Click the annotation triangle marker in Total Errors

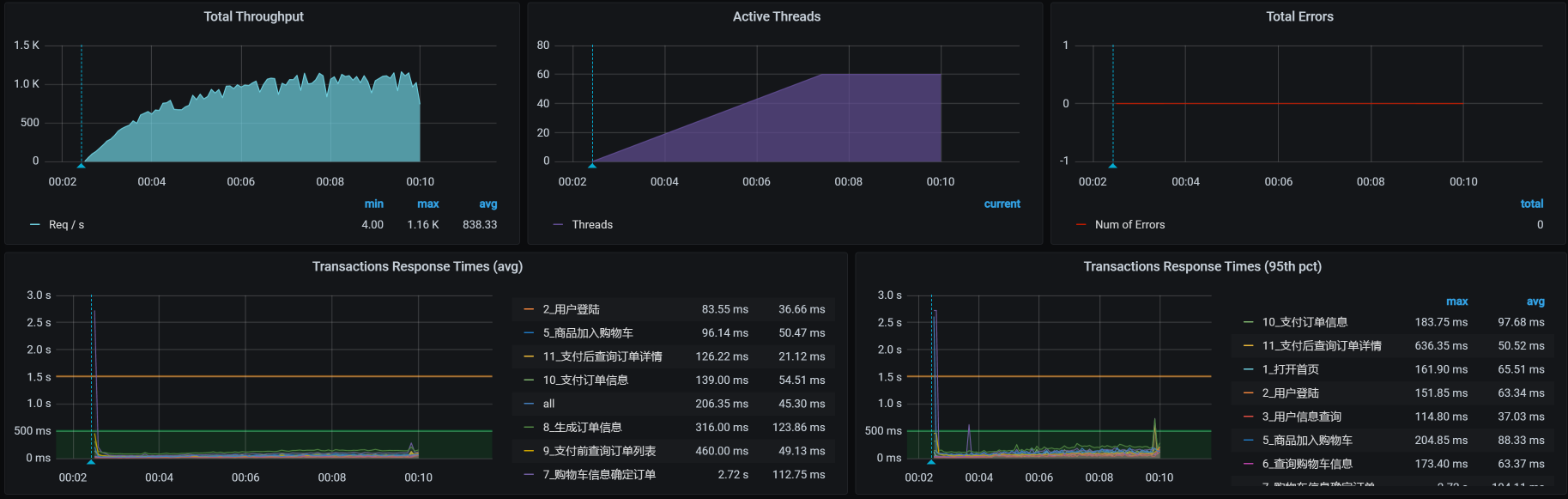[1113, 165]
